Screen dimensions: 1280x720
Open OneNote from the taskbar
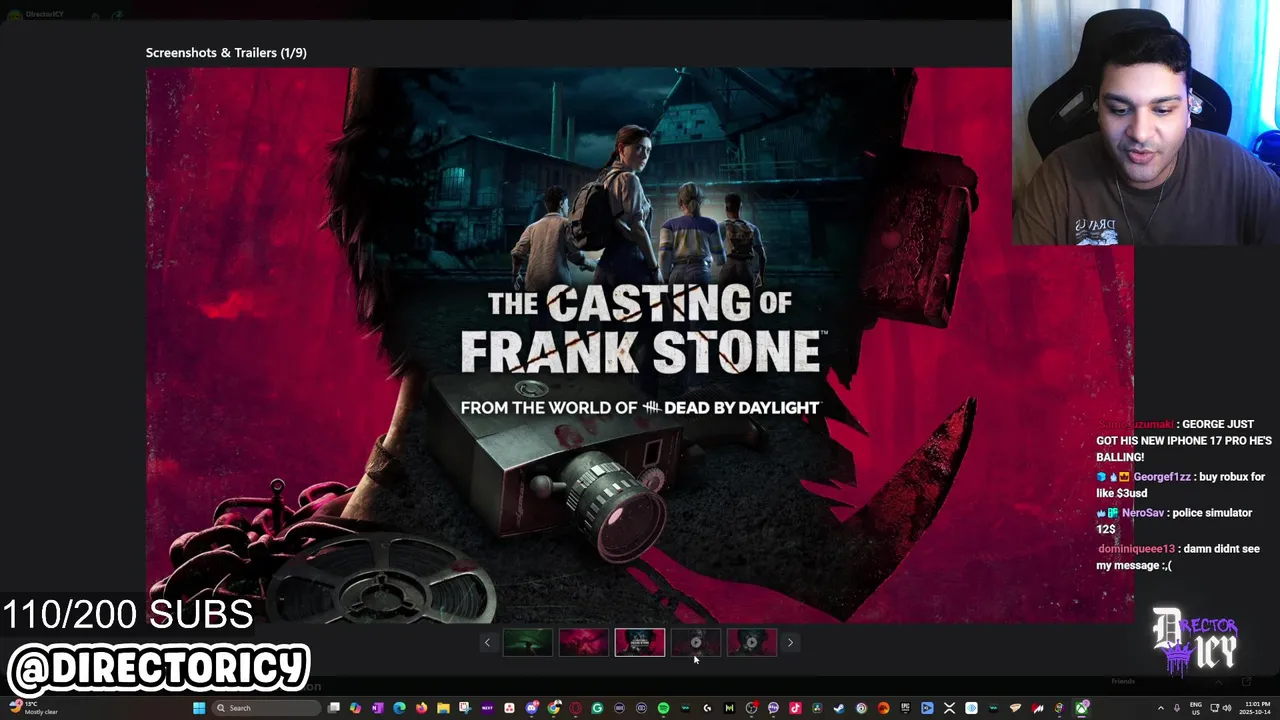pos(377,708)
